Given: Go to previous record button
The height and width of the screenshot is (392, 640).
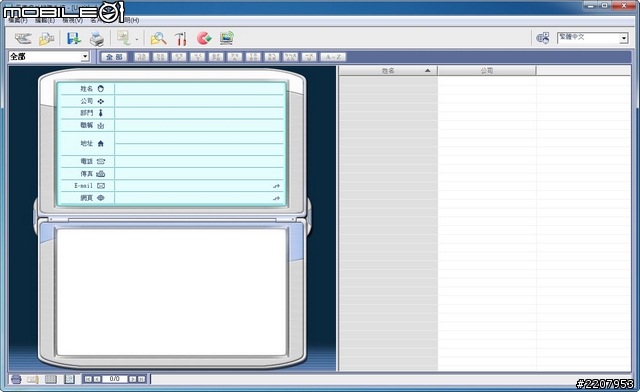Looking at the screenshot, I should tap(97, 379).
